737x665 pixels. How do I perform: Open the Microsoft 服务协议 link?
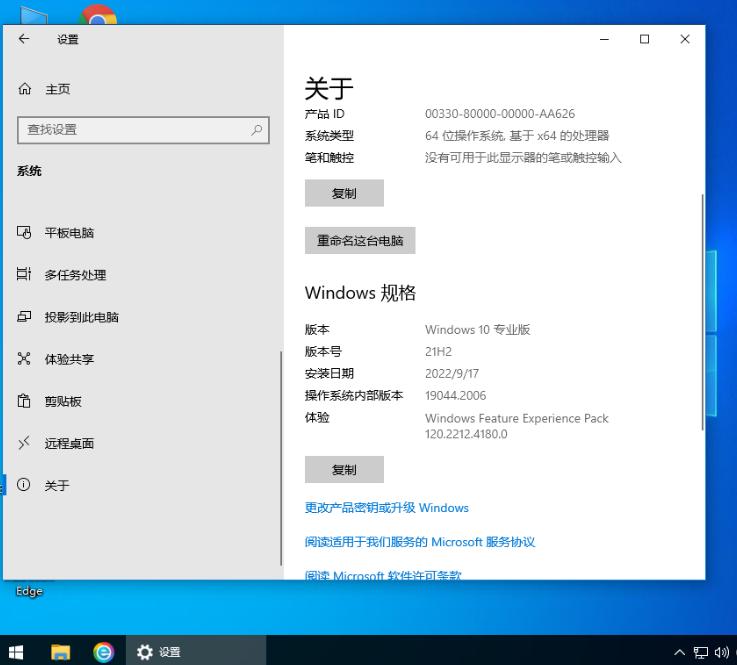pyautogui.click(x=419, y=542)
